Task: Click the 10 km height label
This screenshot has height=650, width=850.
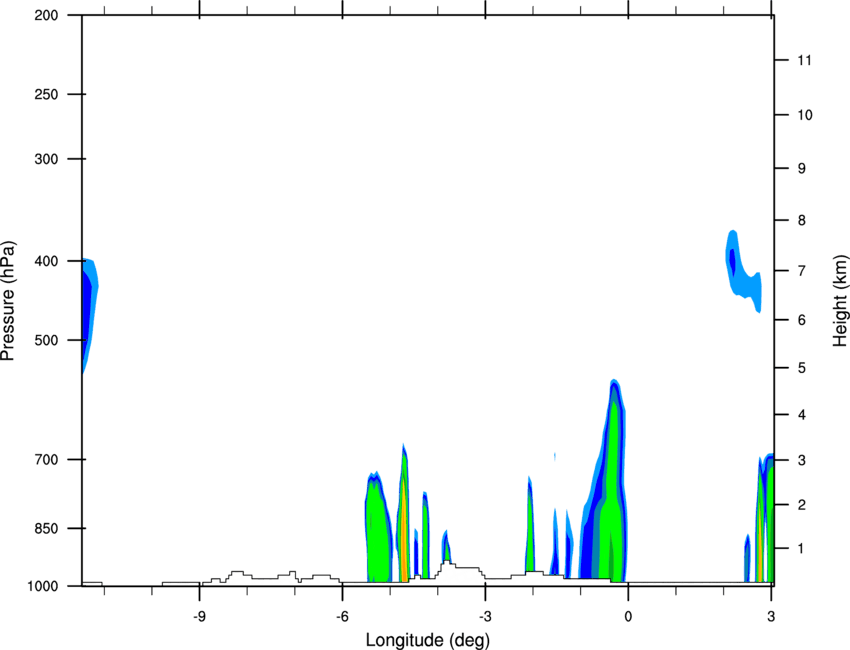Action: (x=804, y=115)
